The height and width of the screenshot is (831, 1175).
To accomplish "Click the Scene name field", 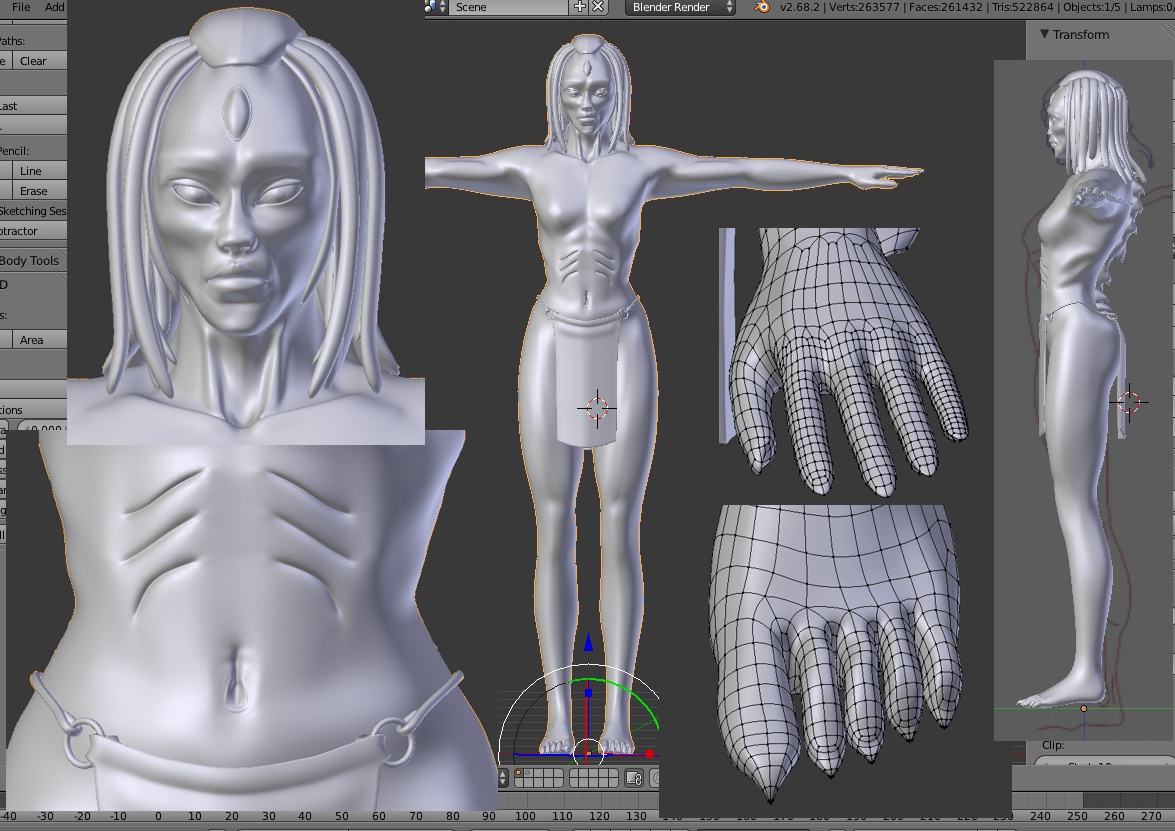I will pyautogui.click(x=510, y=7).
